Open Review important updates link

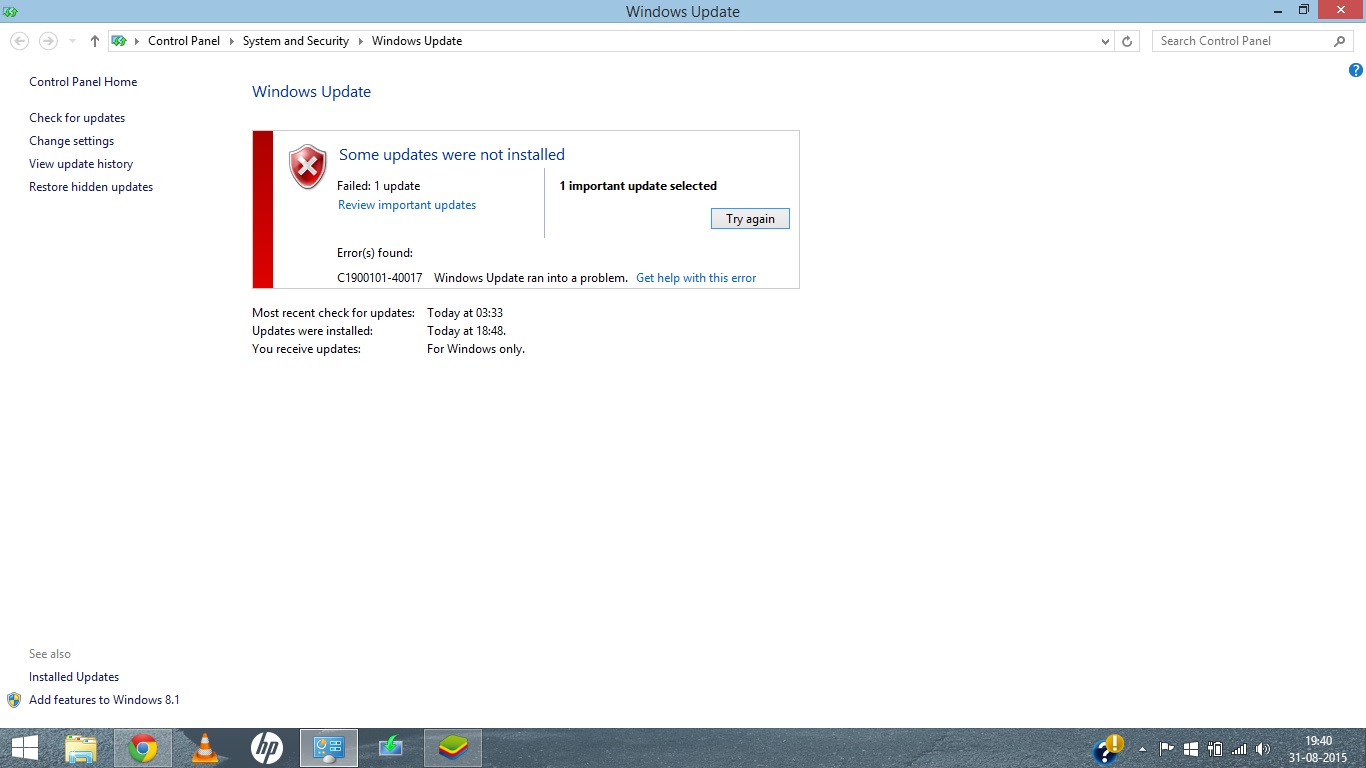pos(407,205)
